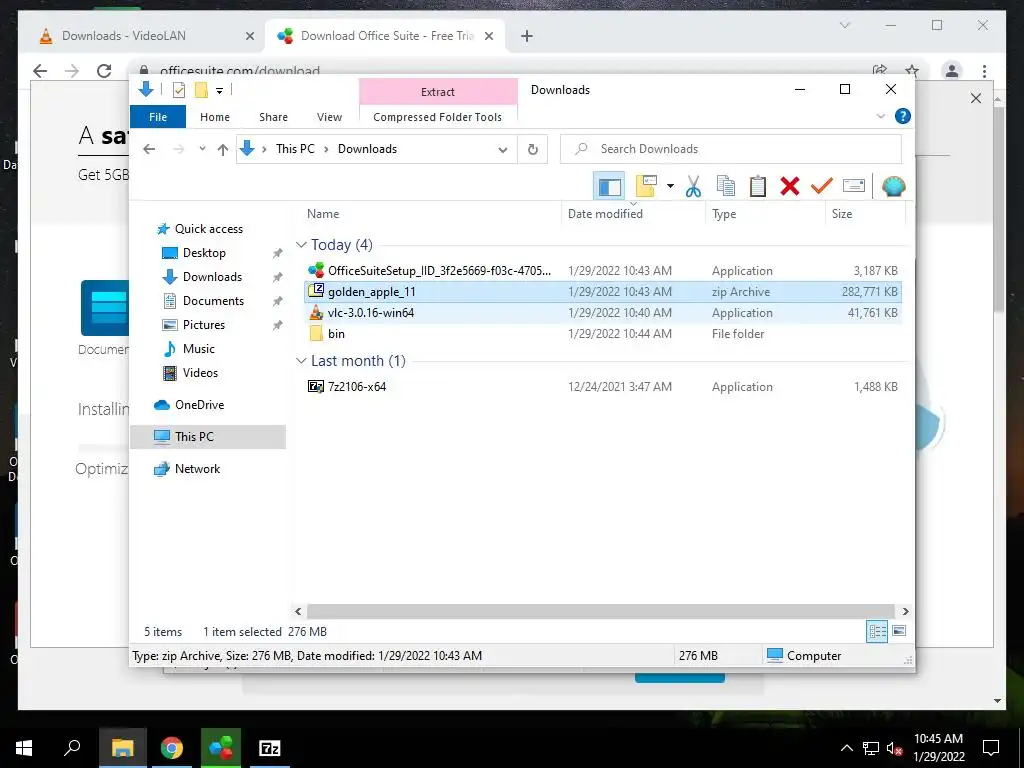
Task: Open Windows Start menu
Action: click(x=24, y=748)
